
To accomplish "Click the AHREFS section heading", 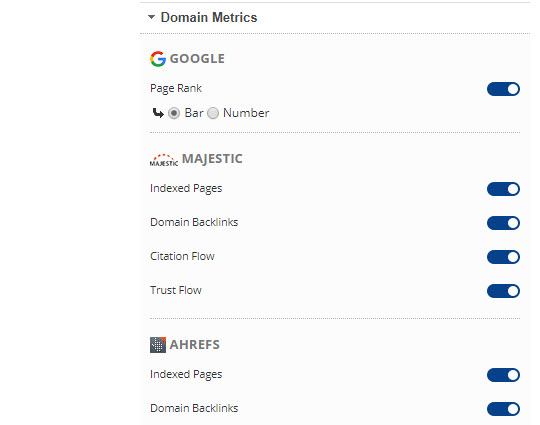I will pyautogui.click(x=195, y=345).
